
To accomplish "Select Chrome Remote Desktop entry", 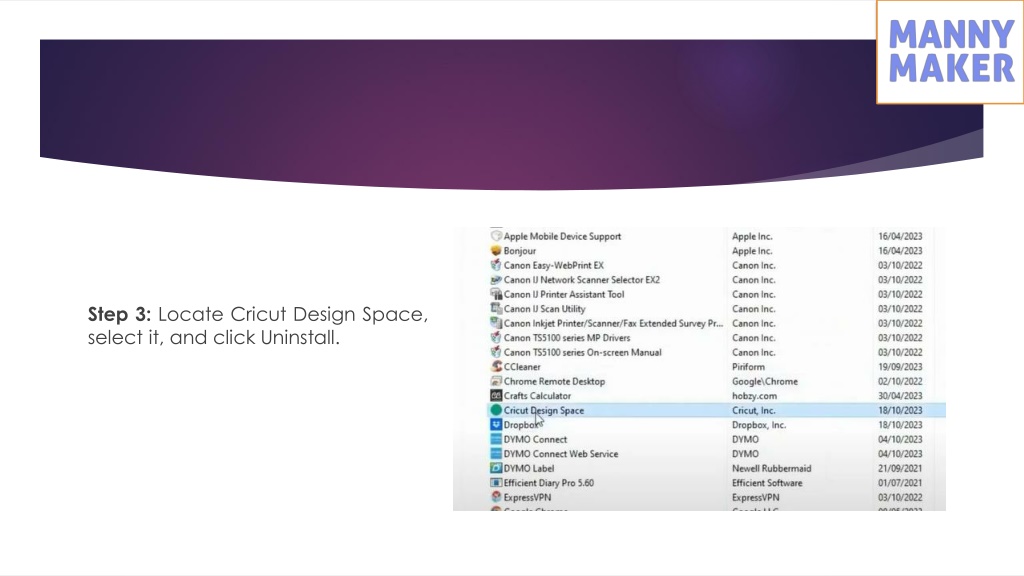I will (x=554, y=381).
